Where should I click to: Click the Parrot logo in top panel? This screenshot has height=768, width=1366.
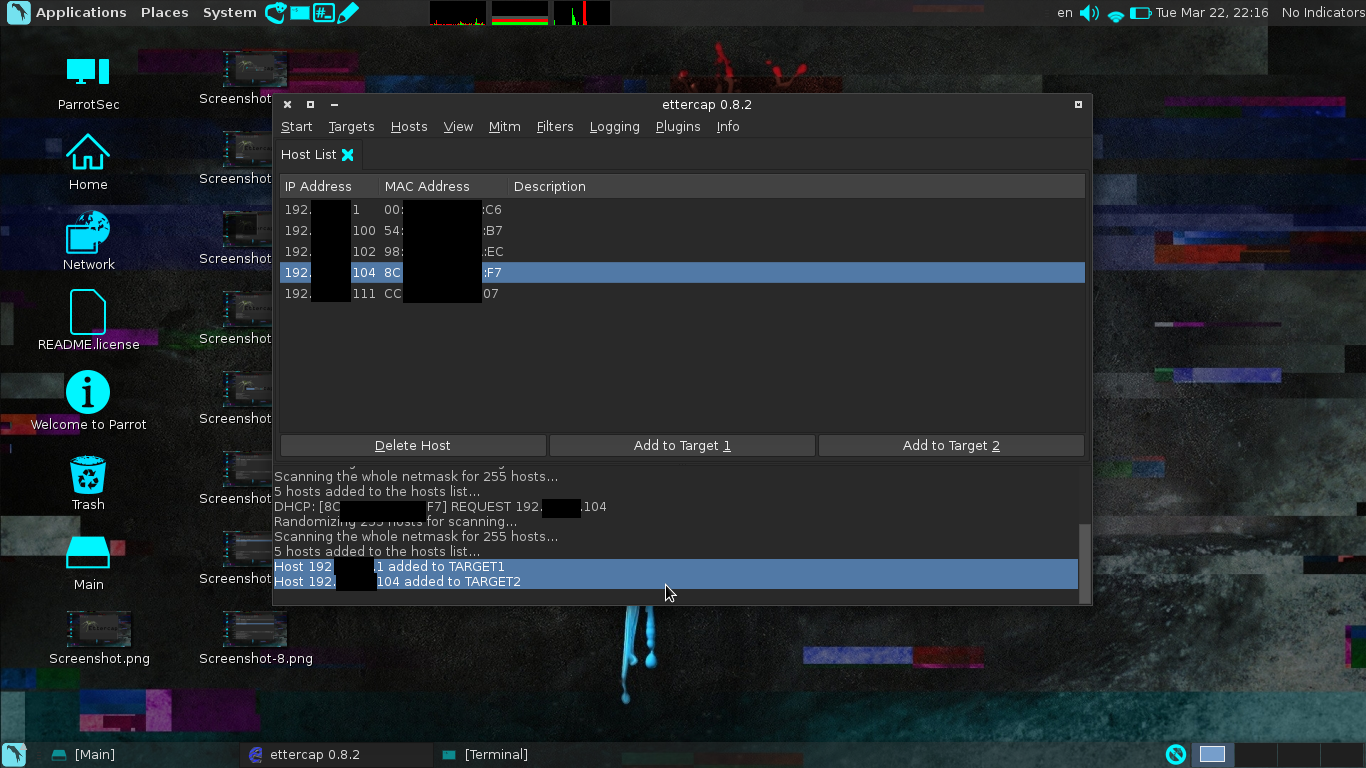click(18, 13)
